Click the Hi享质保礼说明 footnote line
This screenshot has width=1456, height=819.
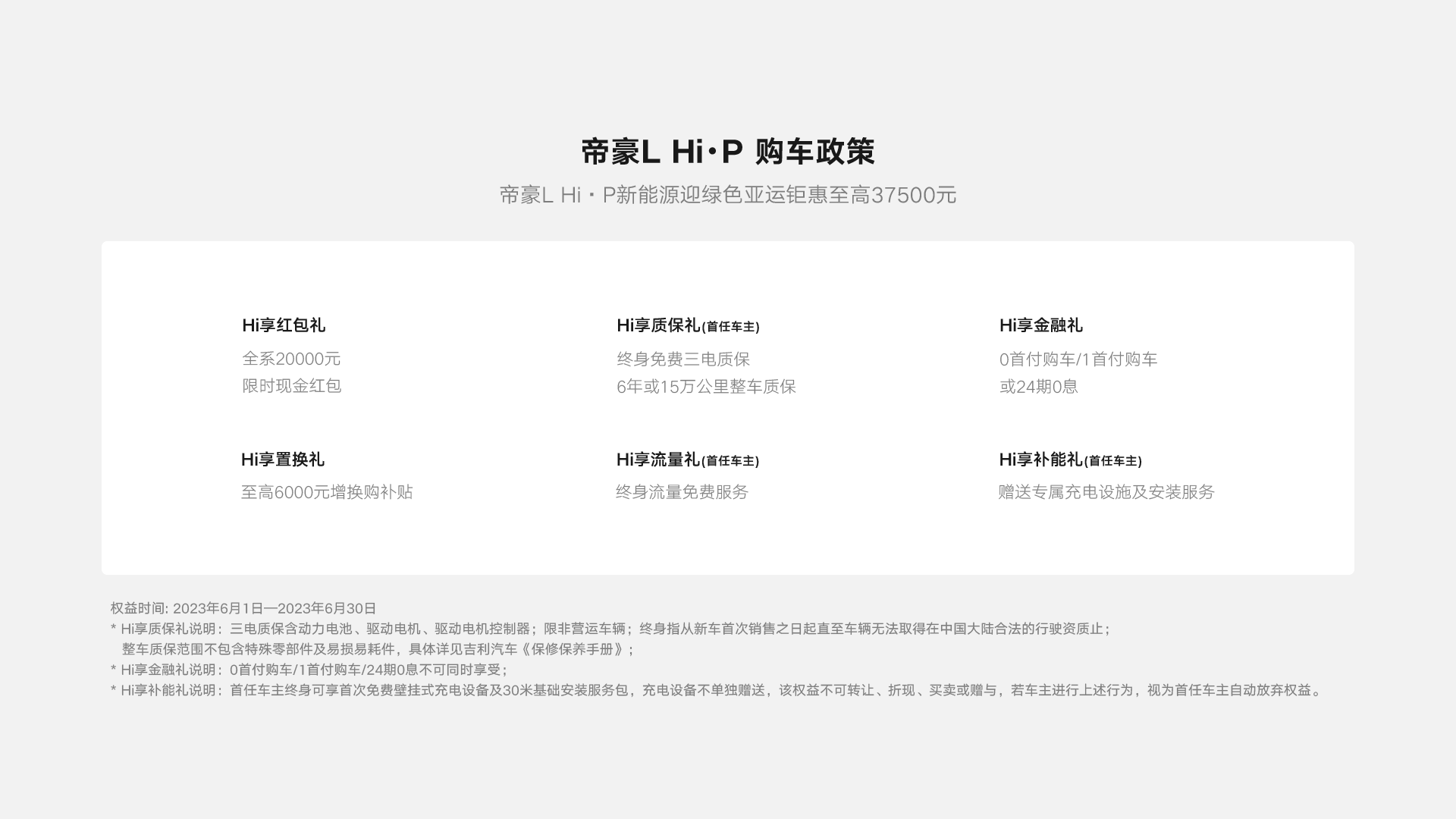(611, 629)
